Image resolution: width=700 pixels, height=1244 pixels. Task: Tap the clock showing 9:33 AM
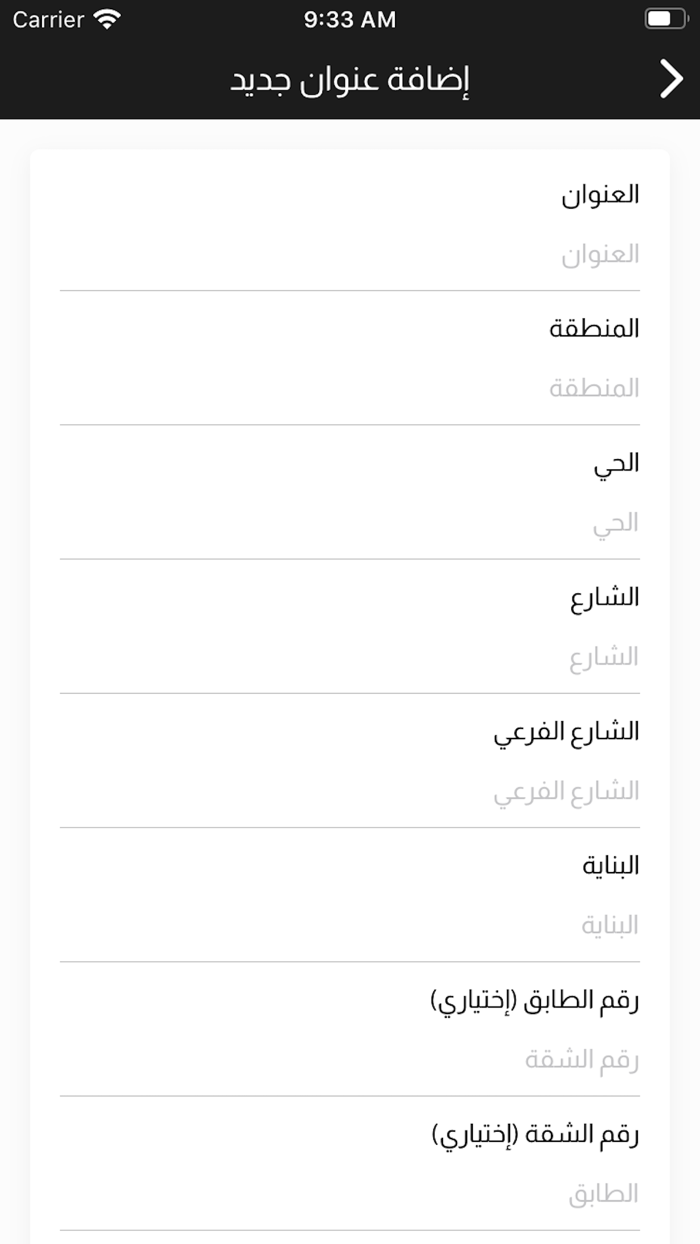pyautogui.click(x=350, y=18)
